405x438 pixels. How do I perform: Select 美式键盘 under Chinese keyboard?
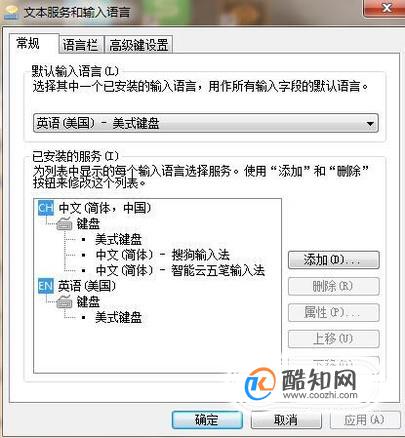click(x=118, y=239)
